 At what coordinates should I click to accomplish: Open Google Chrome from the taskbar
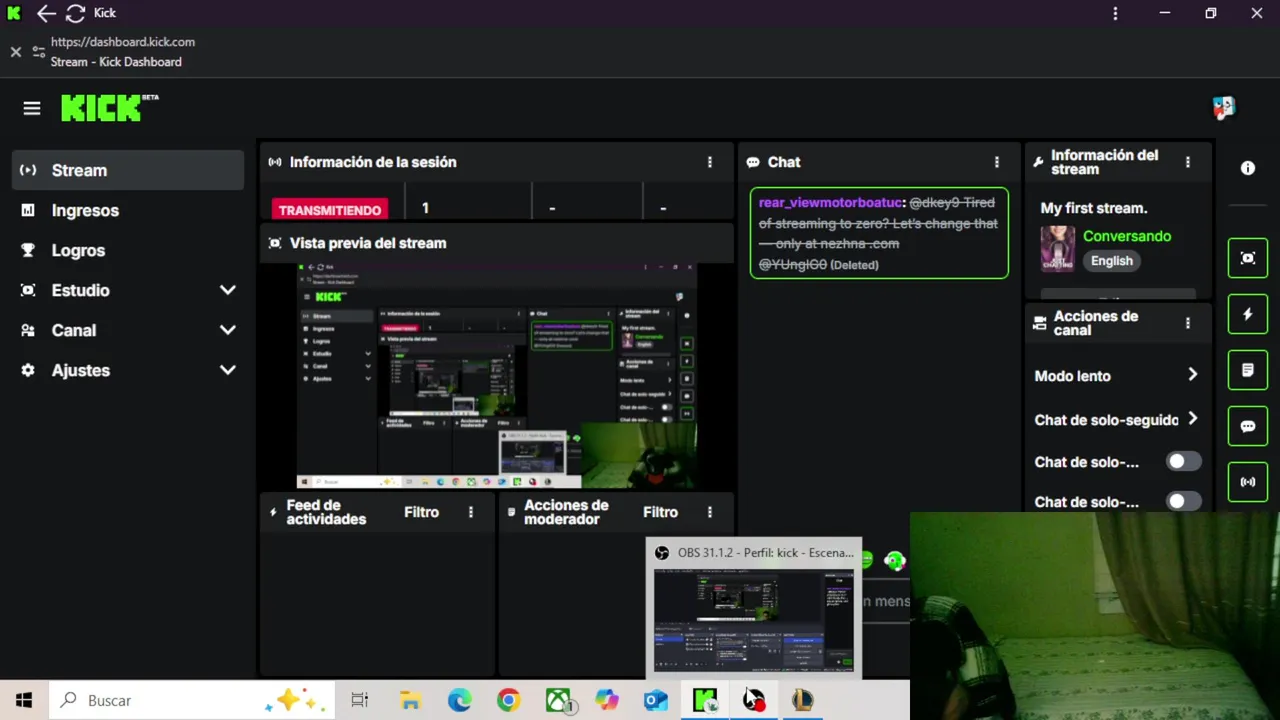tap(508, 700)
